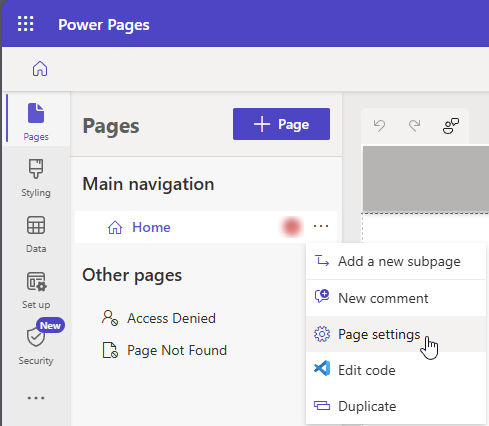489x426 pixels.
Task: Open Page settings from the menu
Action: tap(396, 334)
